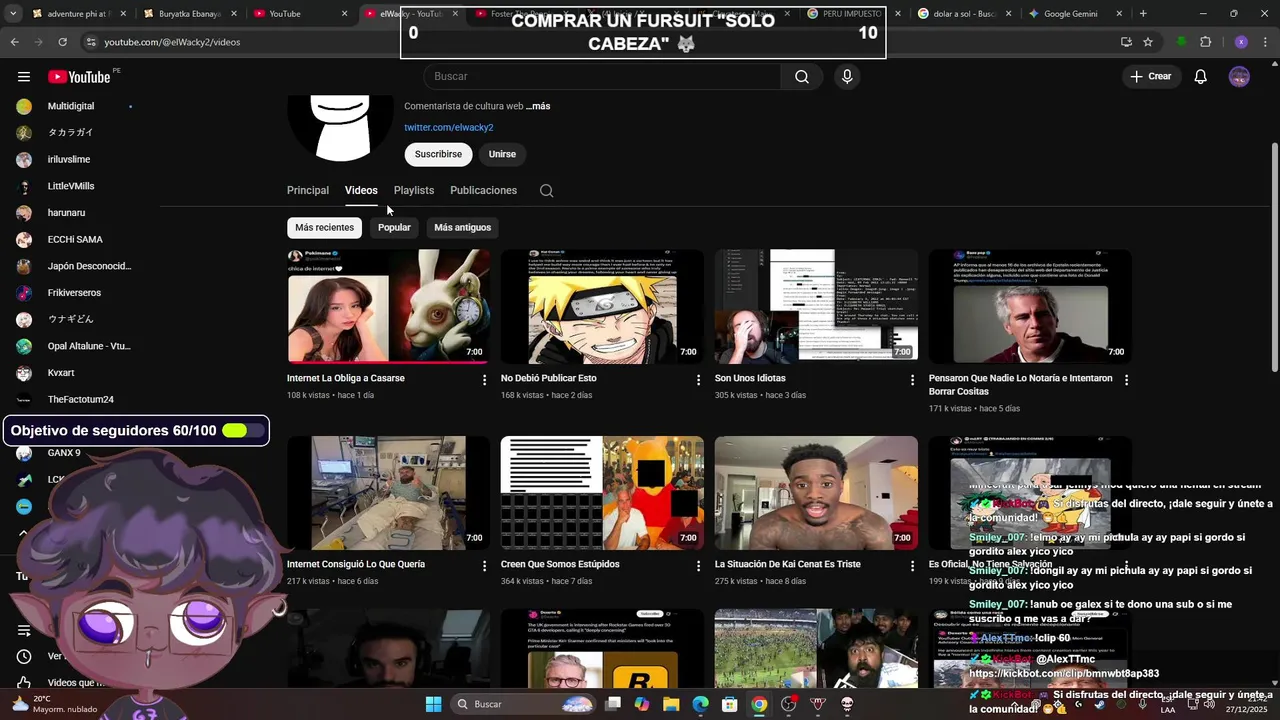Image resolution: width=1280 pixels, height=720 pixels.
Task: Switch to Principal channel tab
Action: pyautogui.click(x=308, y=190)
